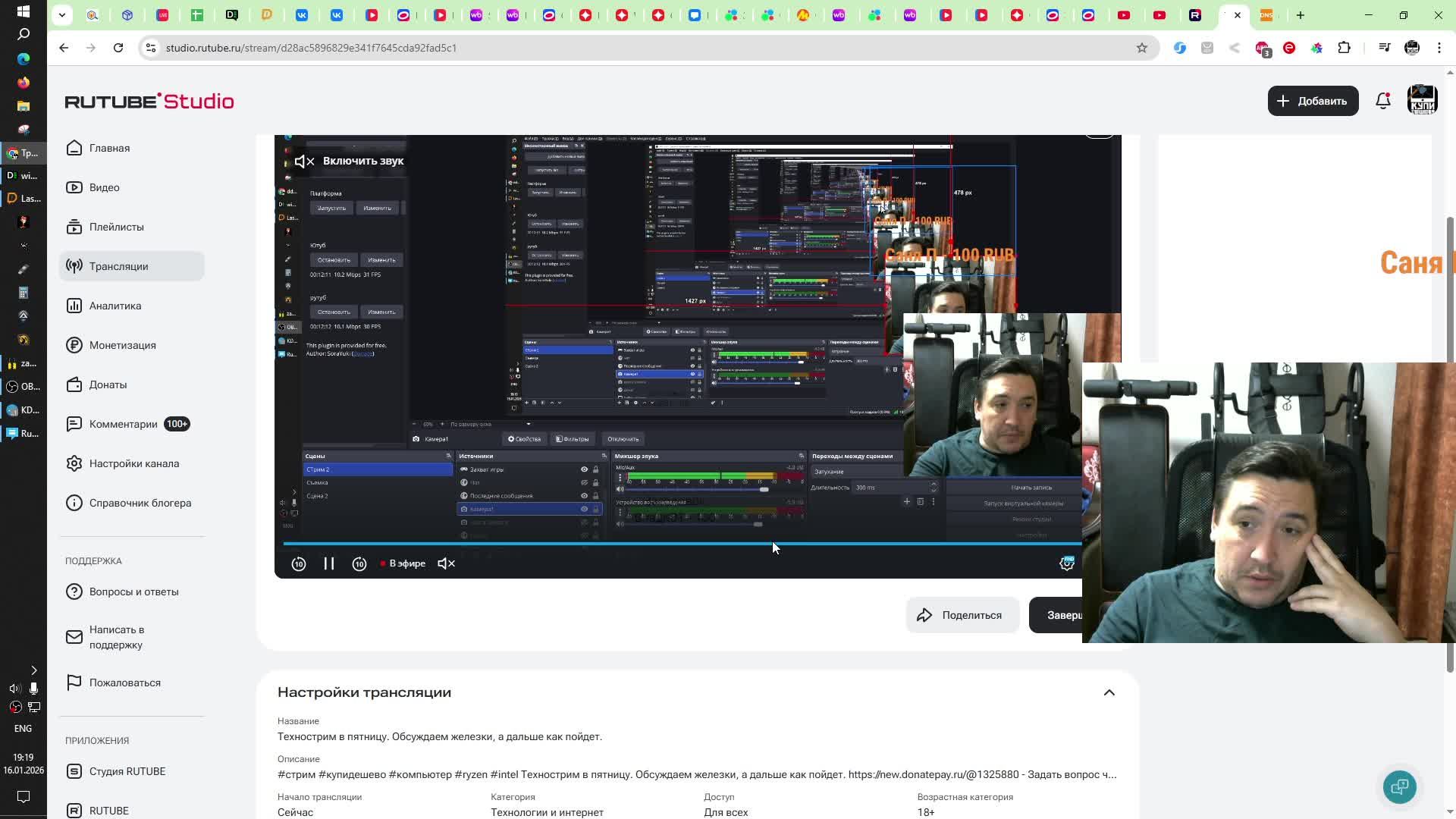Go to the Видео menu section

point(104,187)
